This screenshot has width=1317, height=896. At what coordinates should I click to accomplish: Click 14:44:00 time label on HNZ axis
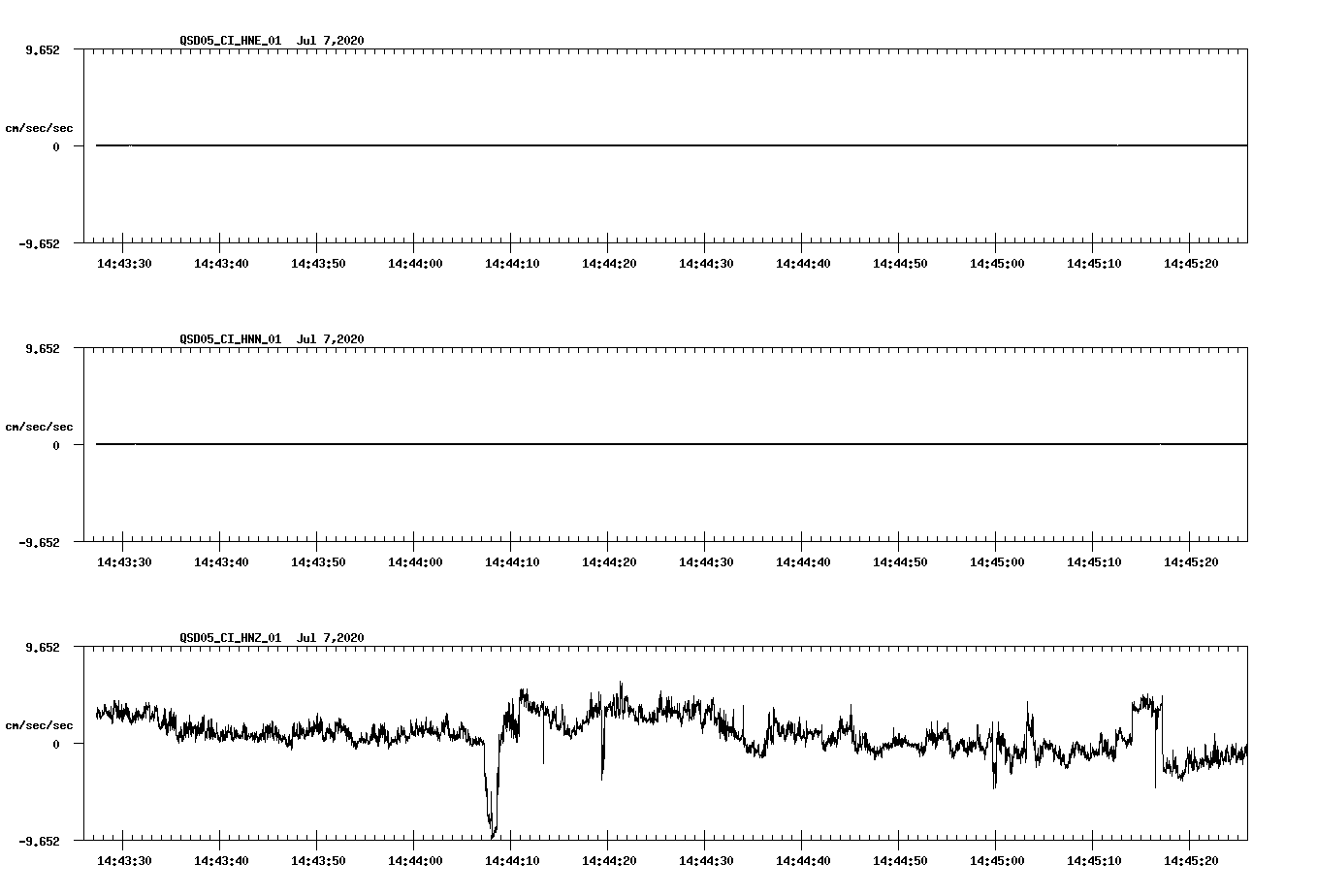(x=415, y=861)
